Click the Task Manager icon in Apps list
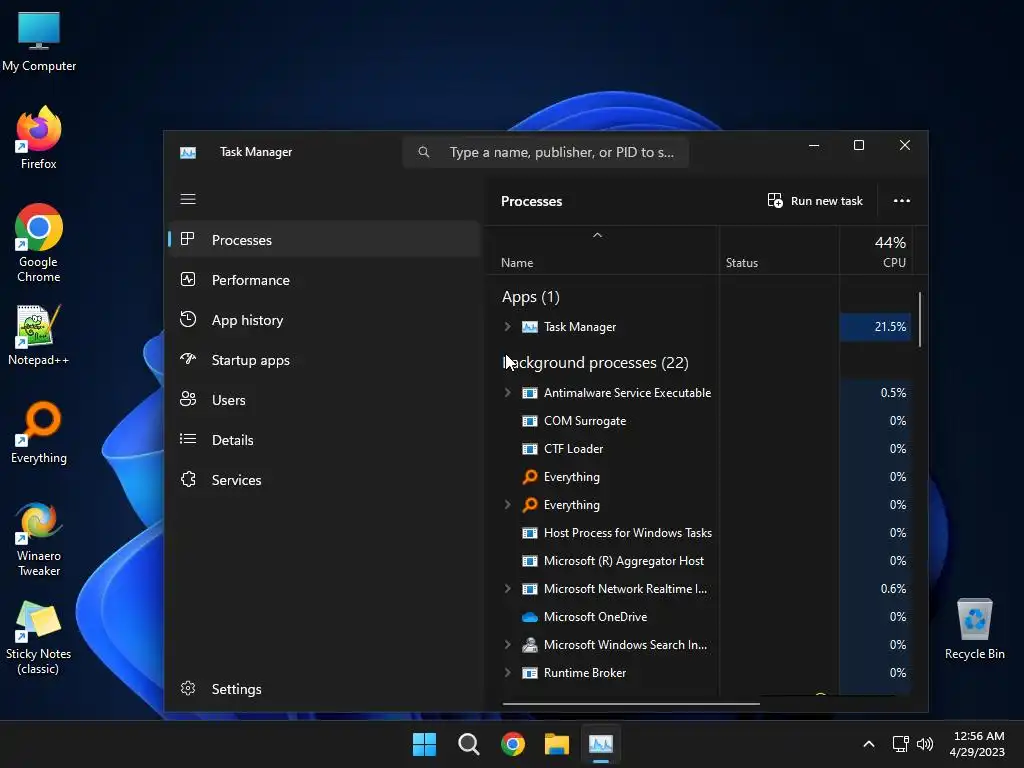 tap(530, 327)
